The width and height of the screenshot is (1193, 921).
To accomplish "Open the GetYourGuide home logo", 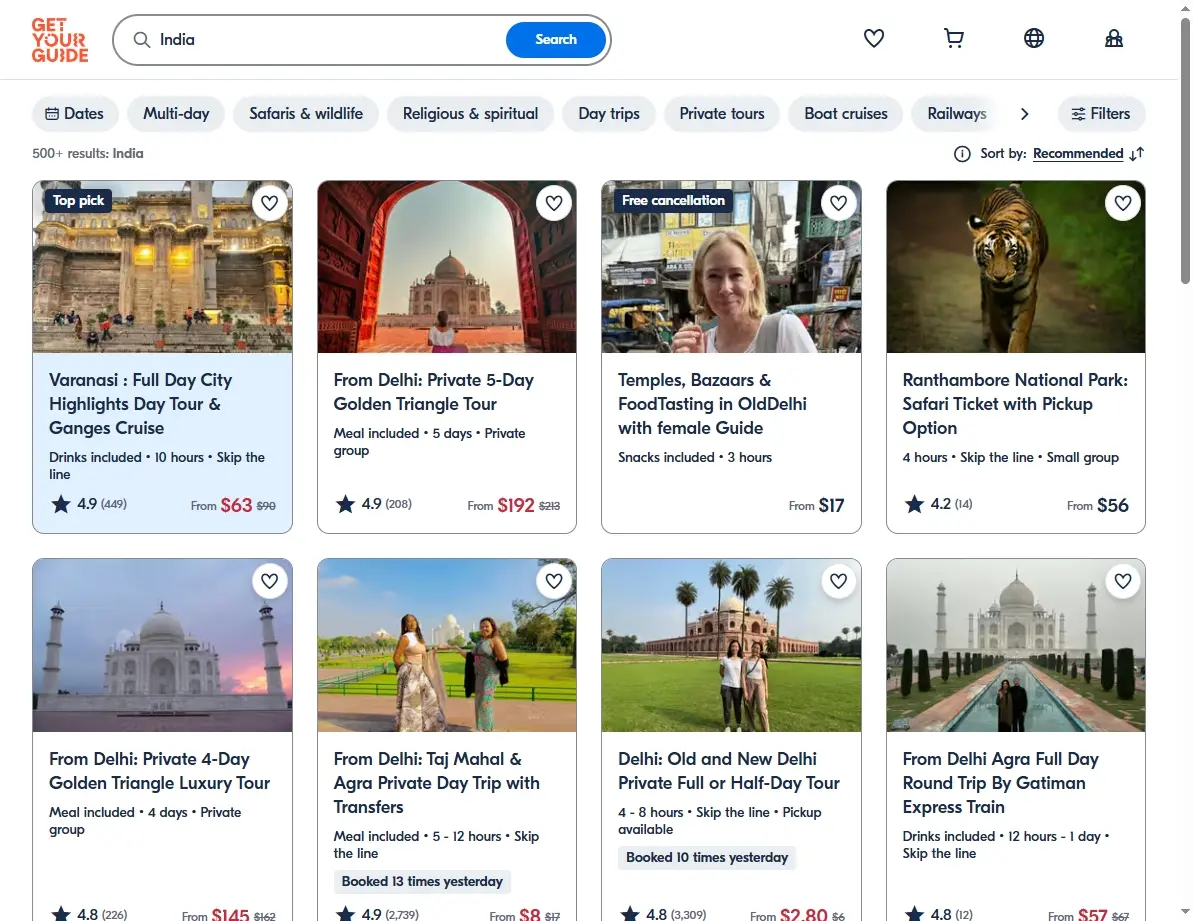I will pos(59,40).
